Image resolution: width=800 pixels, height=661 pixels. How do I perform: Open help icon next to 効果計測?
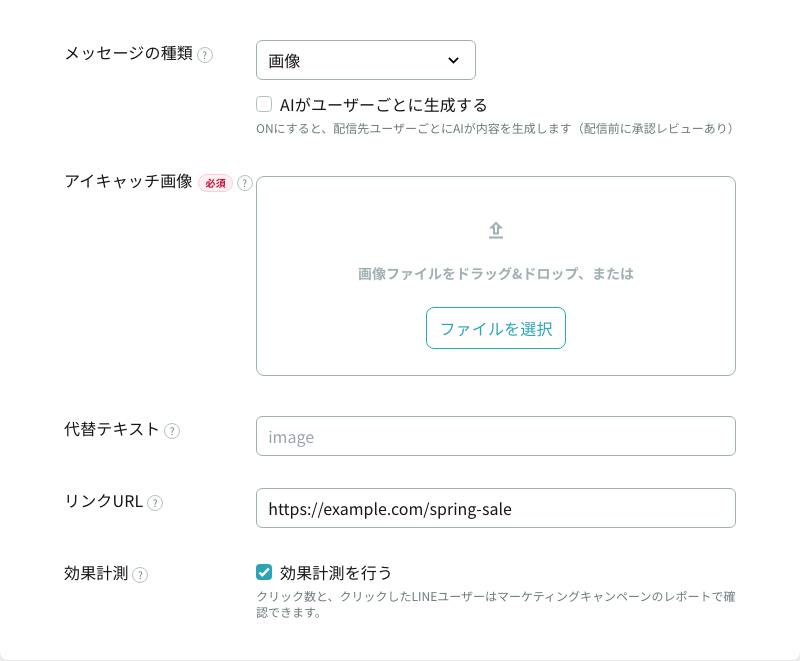pos(140,575)
